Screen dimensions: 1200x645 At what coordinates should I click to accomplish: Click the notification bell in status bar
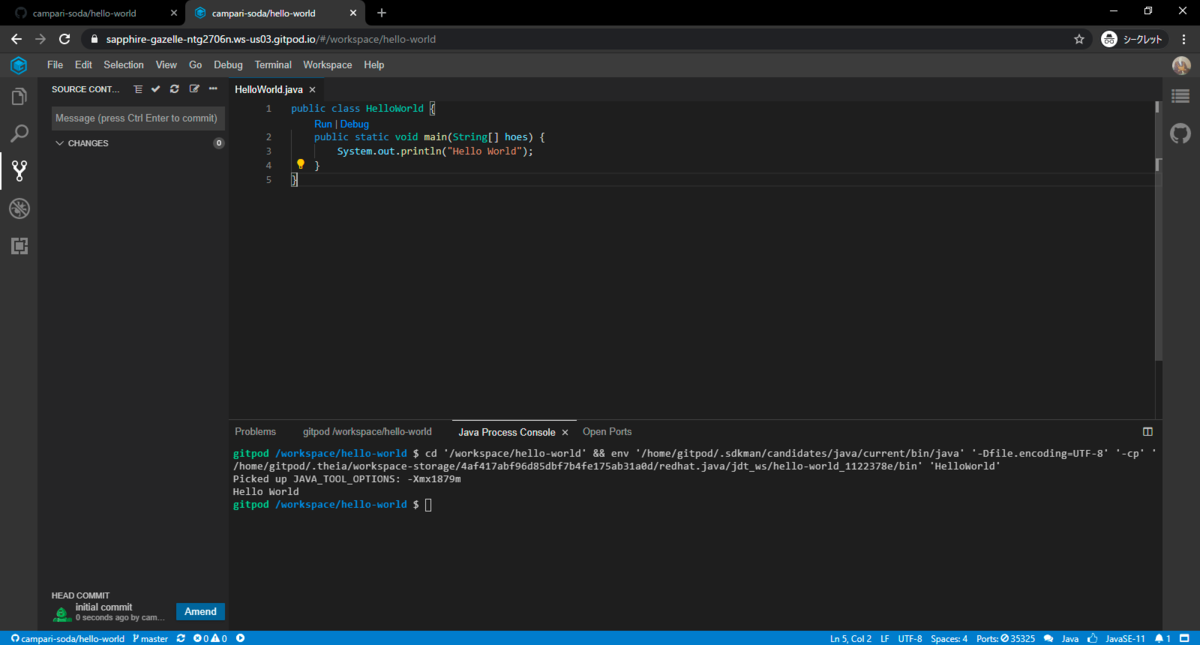click(1160, 638)
